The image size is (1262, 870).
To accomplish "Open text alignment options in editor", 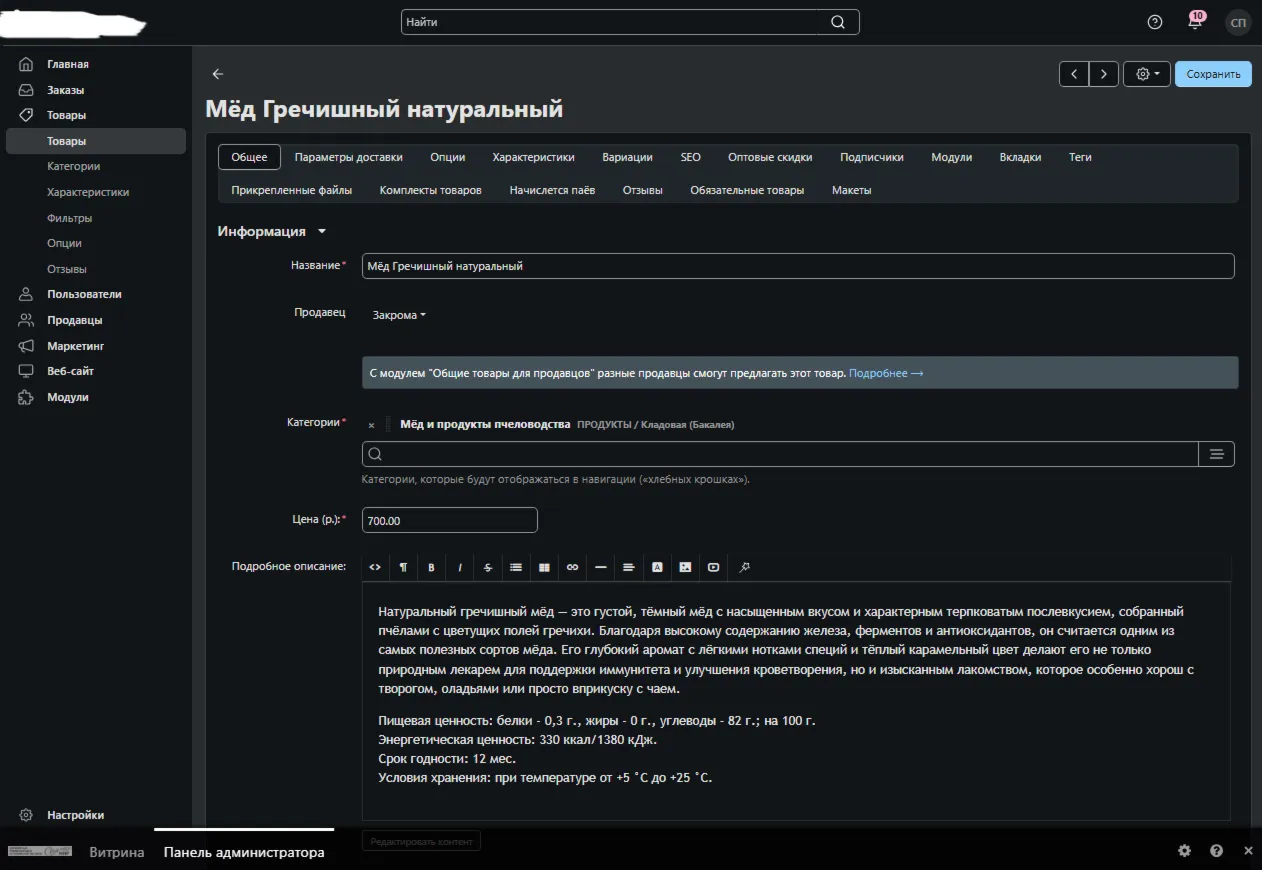I will pos(628,567).
